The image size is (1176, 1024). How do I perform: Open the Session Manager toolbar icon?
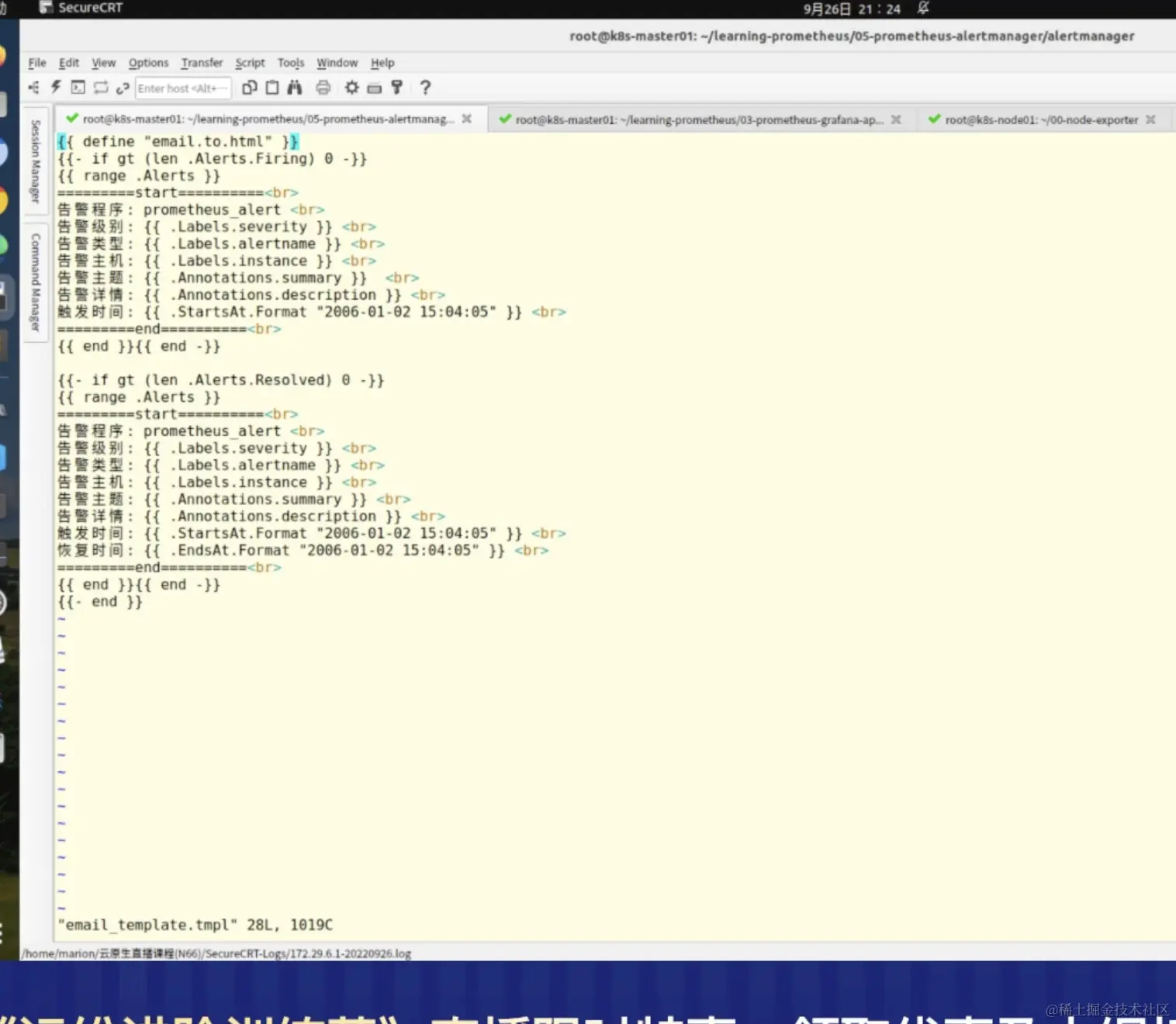pyautogui.click(x=33, y=88)
